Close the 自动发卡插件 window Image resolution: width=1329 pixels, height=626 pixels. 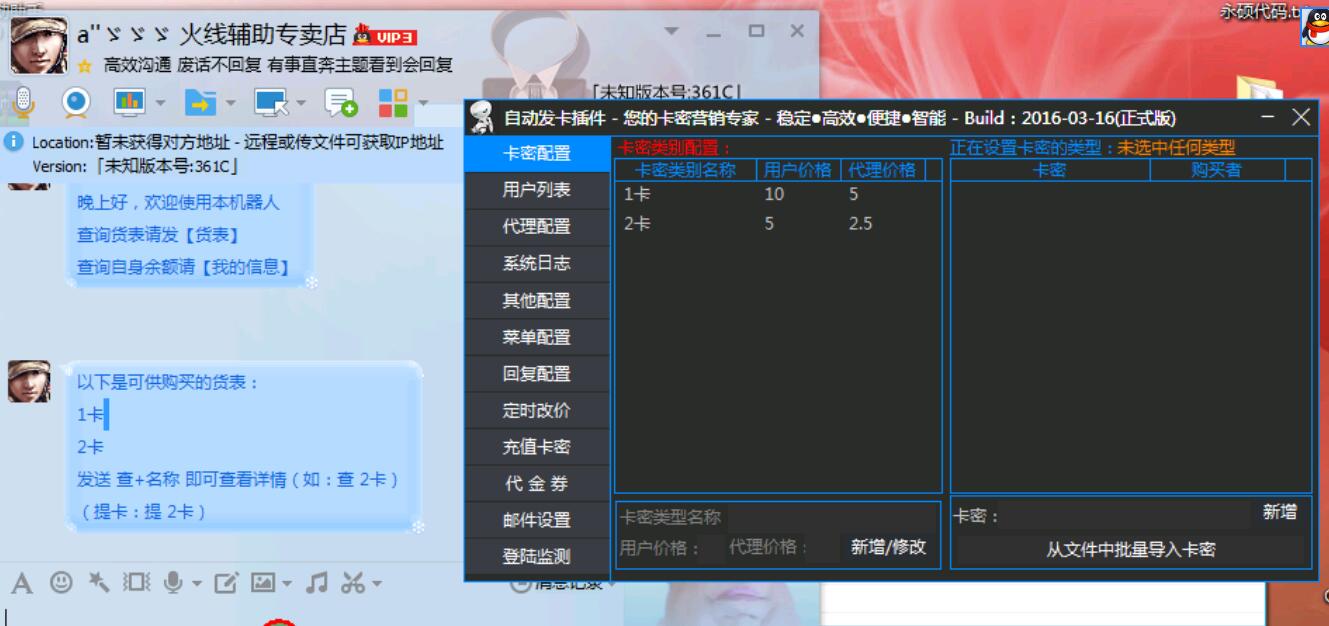[1301, 118]
